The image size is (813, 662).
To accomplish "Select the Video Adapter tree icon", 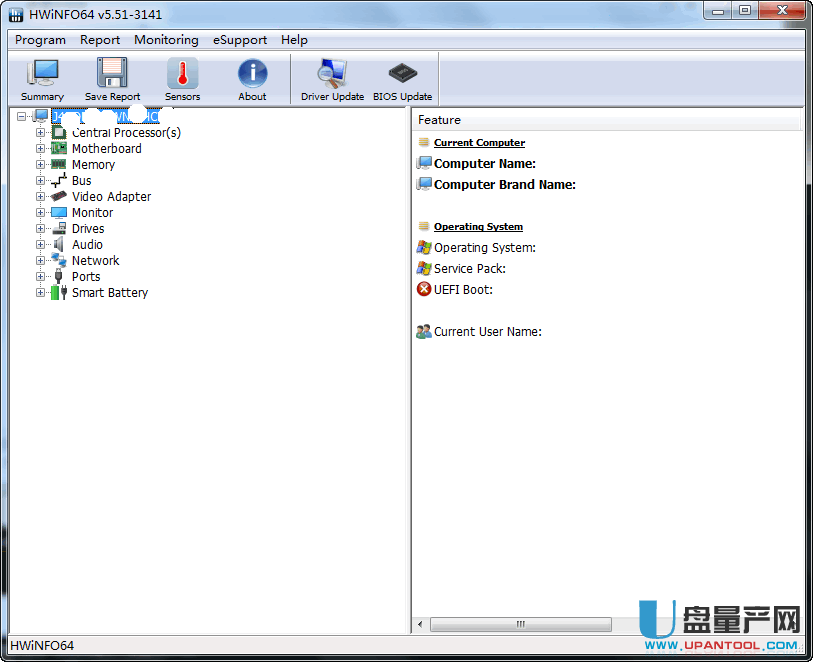I will pos(58,197).
